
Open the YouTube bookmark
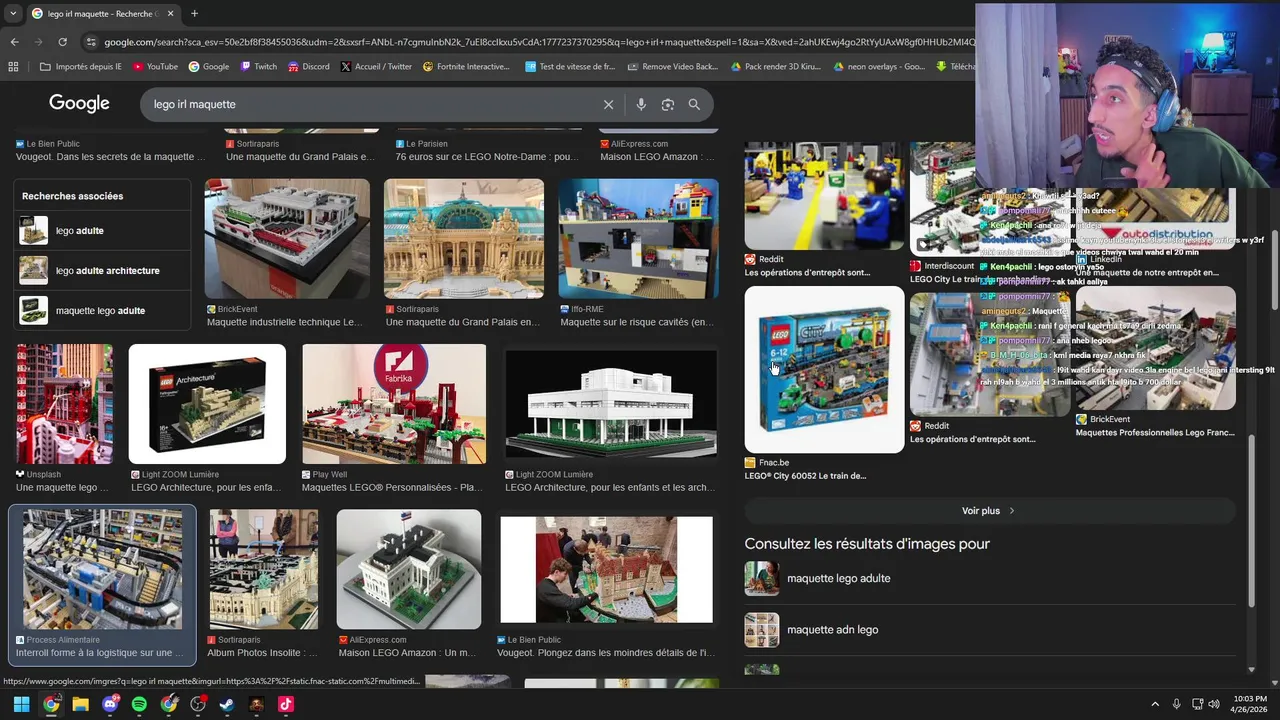coord(155,67)
